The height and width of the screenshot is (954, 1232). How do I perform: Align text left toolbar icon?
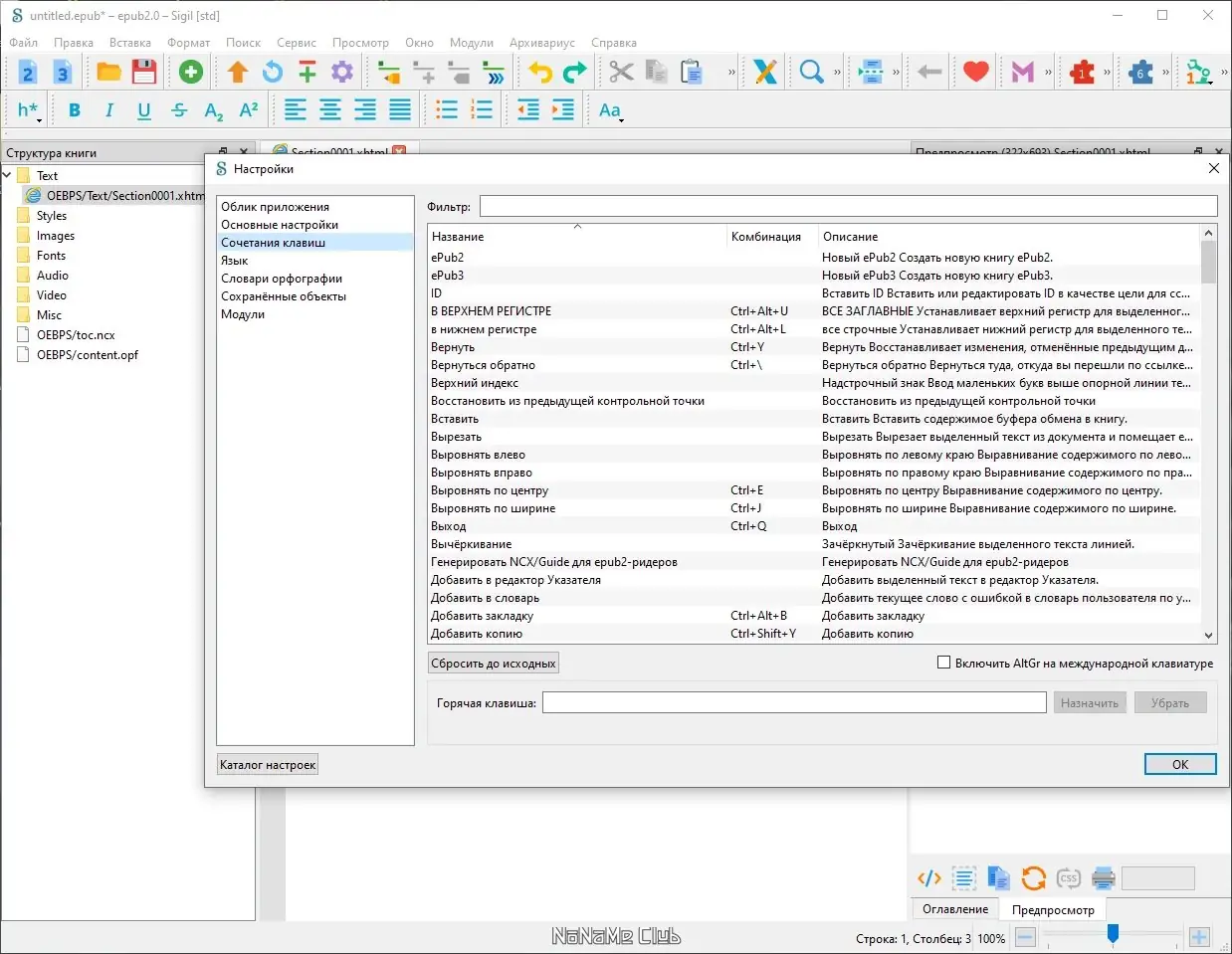click(296, 110)
